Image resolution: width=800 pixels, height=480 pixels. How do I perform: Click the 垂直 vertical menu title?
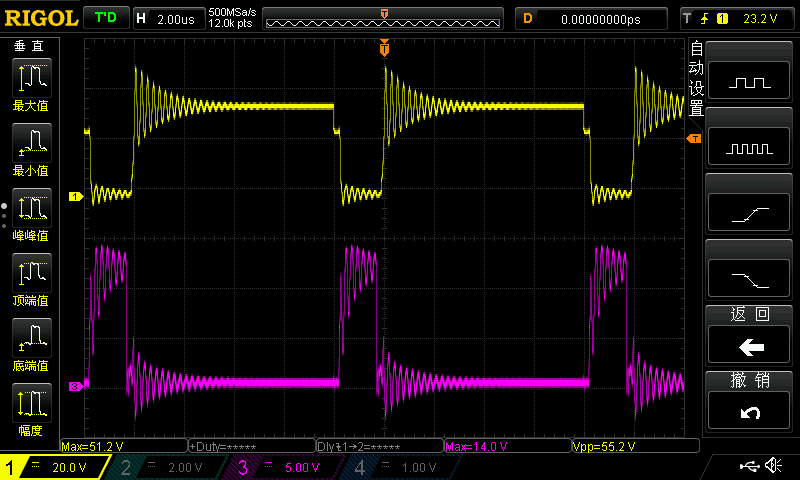(29, 46)
